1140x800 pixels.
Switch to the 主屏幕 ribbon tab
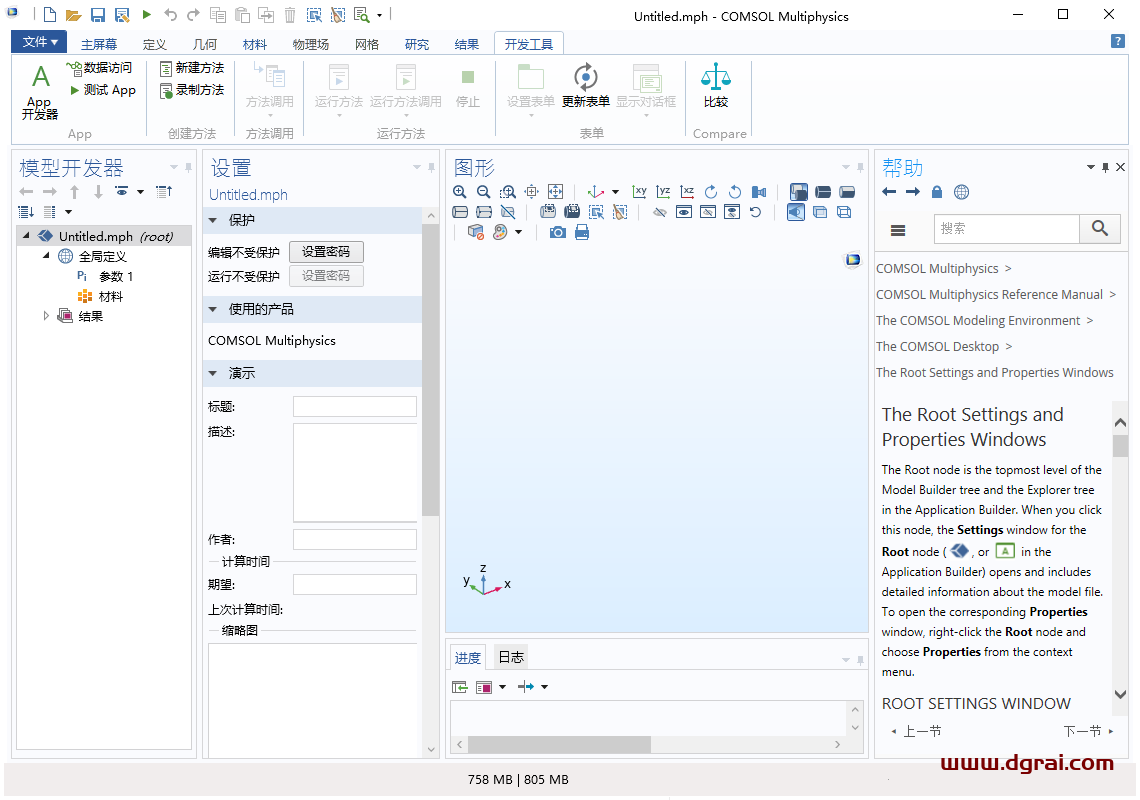(99, 44)
